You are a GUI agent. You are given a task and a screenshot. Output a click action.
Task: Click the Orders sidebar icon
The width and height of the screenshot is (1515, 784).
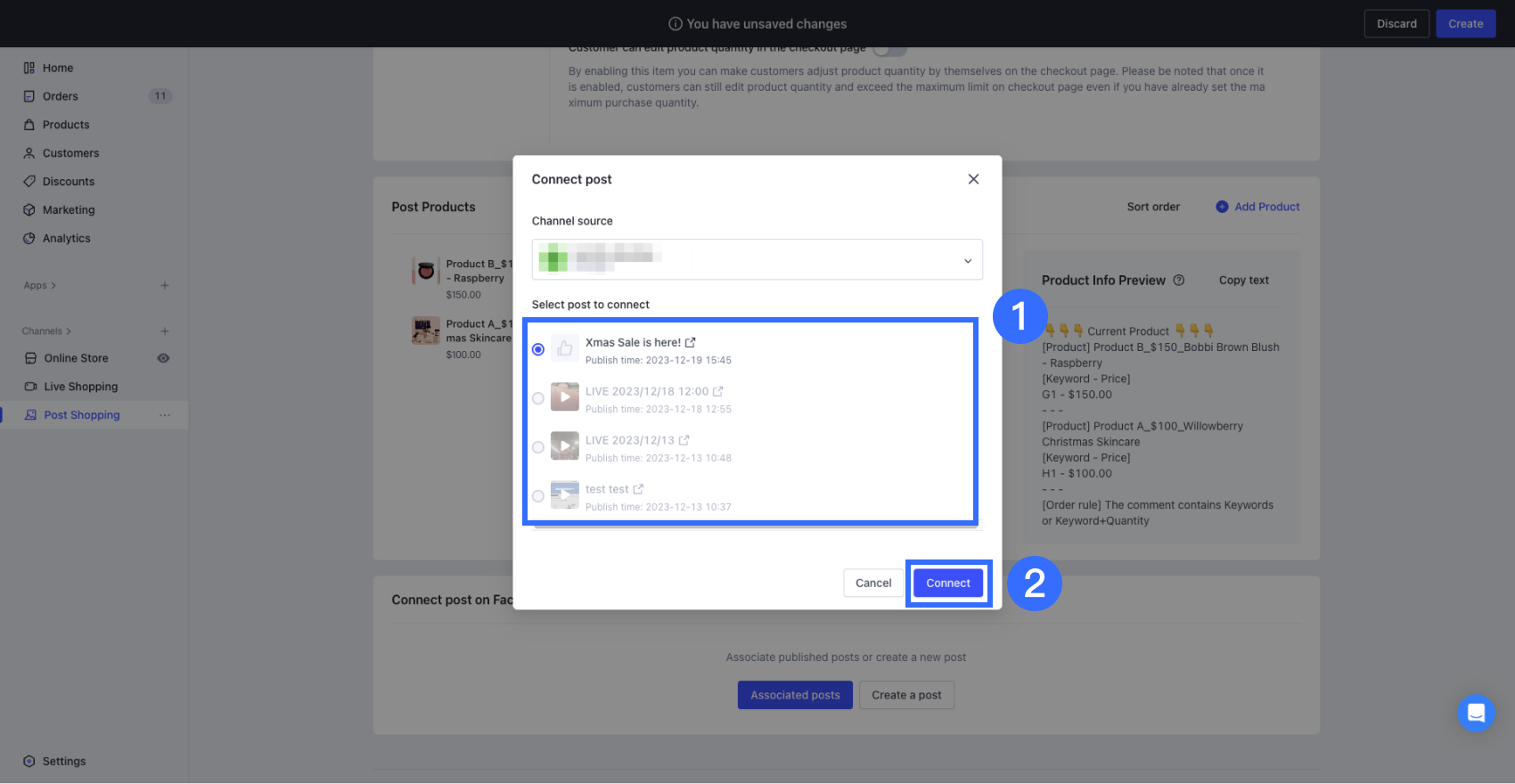pyautogui.click(x=29, y=96)
